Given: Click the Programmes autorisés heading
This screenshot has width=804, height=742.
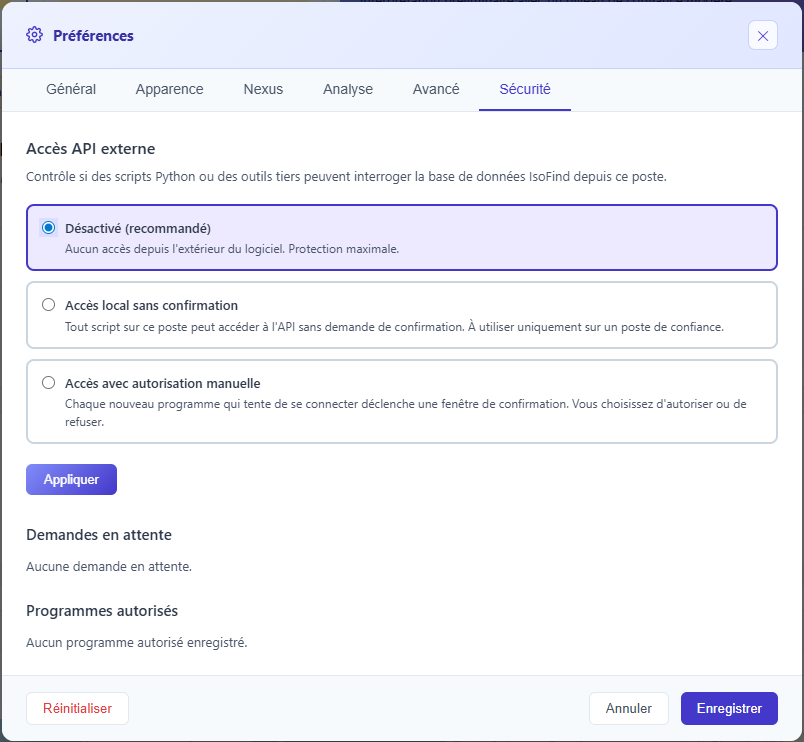Looking at the screenshot, I should click(x=102, y=610).
